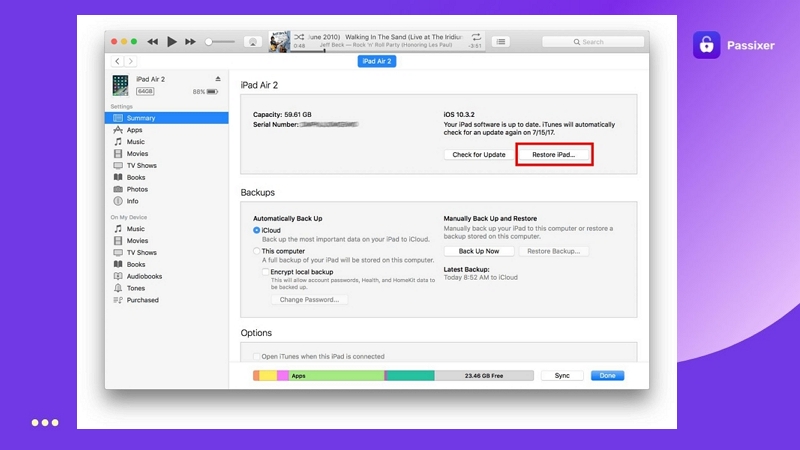The width and height of the screenshot is (800, 450).
Task: Click the Check for Update button
Action: tap(479, 155)
